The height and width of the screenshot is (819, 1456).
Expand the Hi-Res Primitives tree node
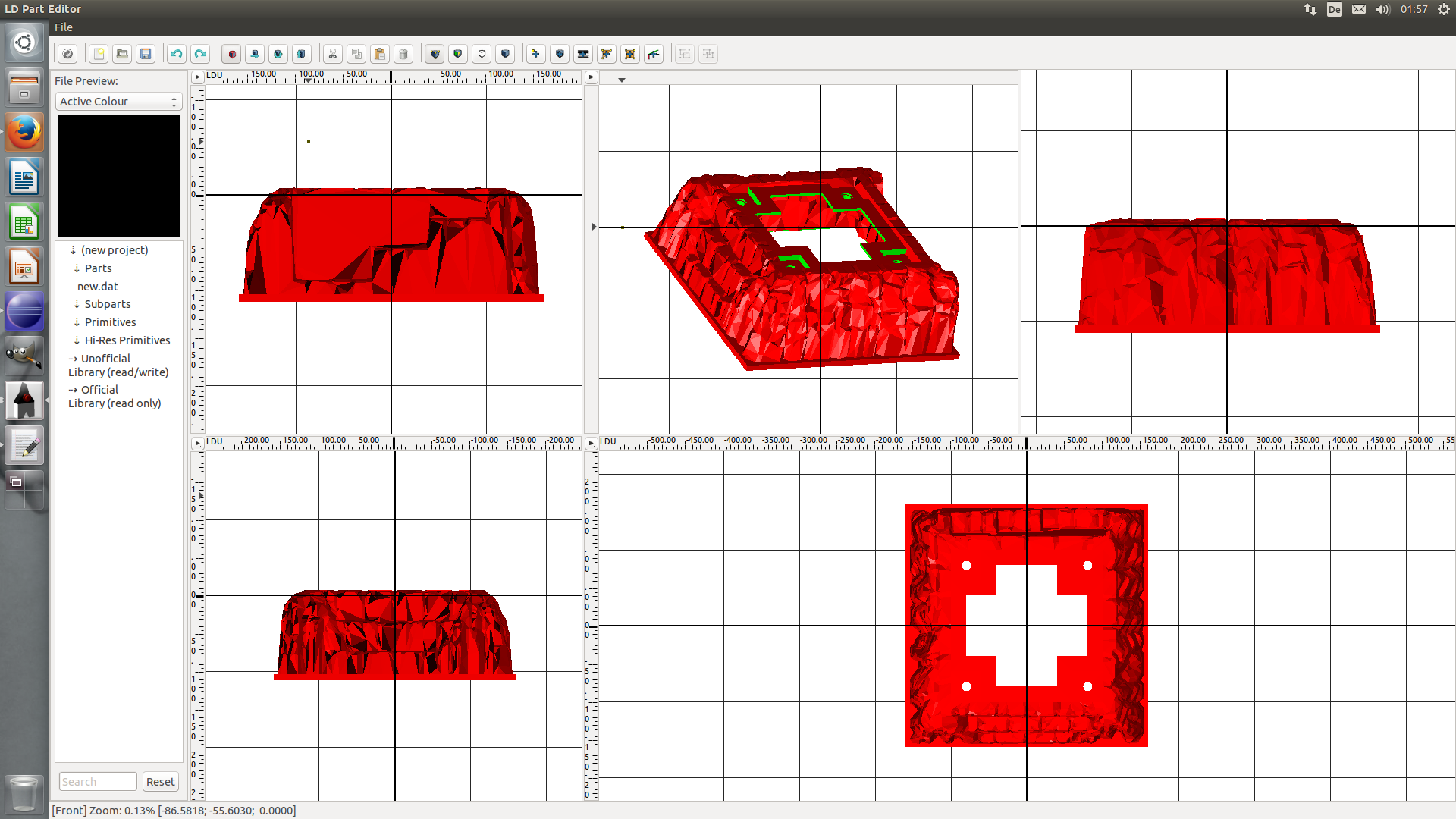click(77, 340)
